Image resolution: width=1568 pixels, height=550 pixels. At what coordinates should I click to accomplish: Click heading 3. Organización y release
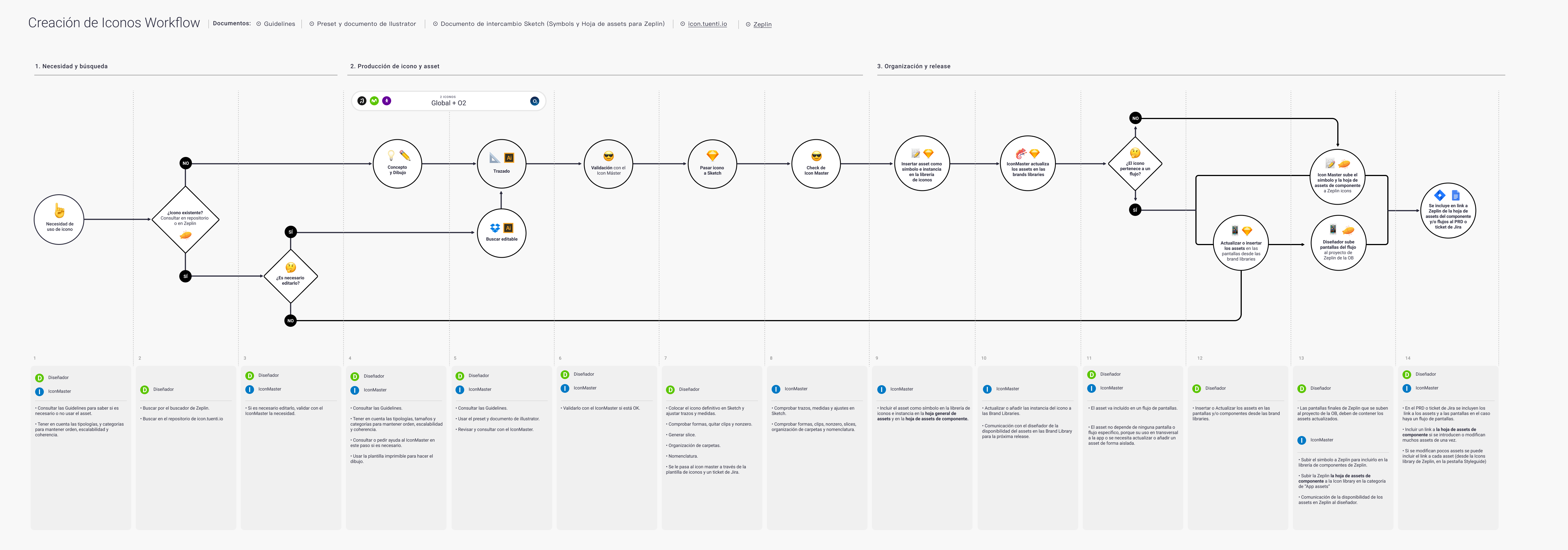[914, 66]
